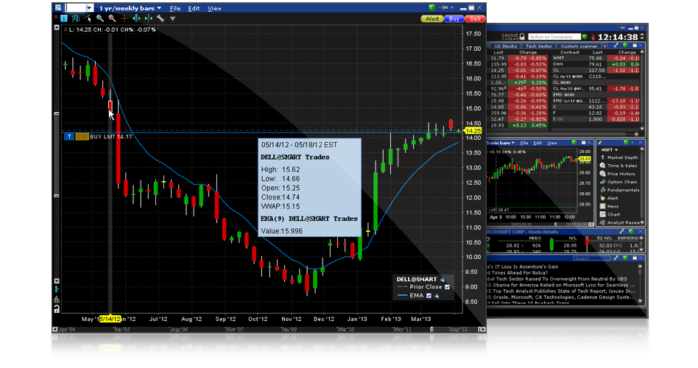This screenshot has height=368, width=698.
Task: Click the Ticker or Company search field
Action: click(554, 36)
